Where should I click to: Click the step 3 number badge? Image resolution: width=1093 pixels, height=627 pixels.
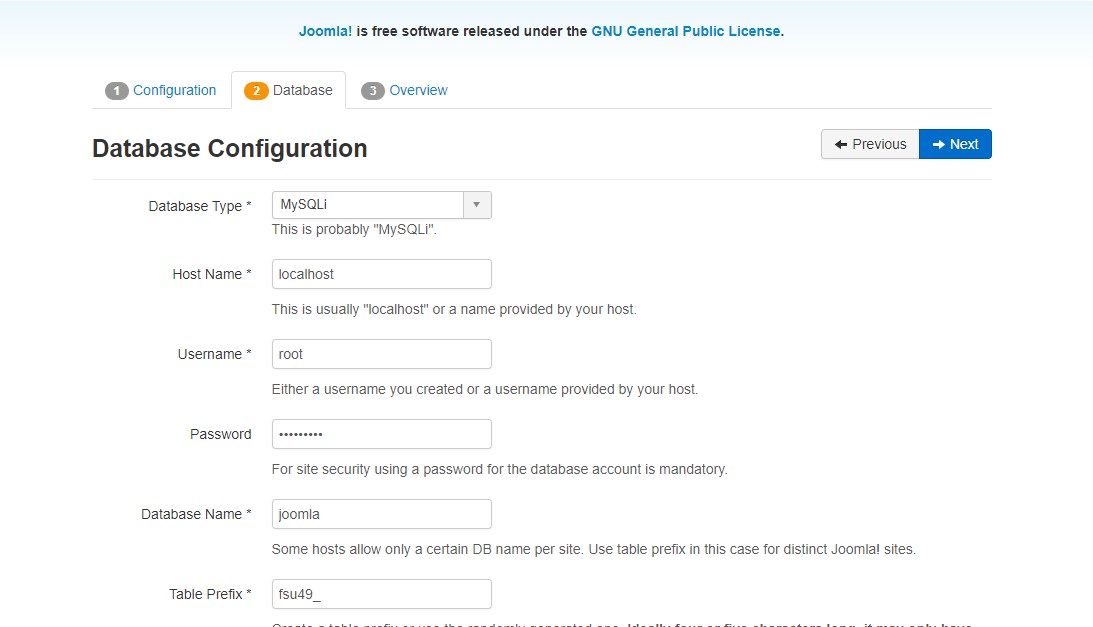coord(373,91)
